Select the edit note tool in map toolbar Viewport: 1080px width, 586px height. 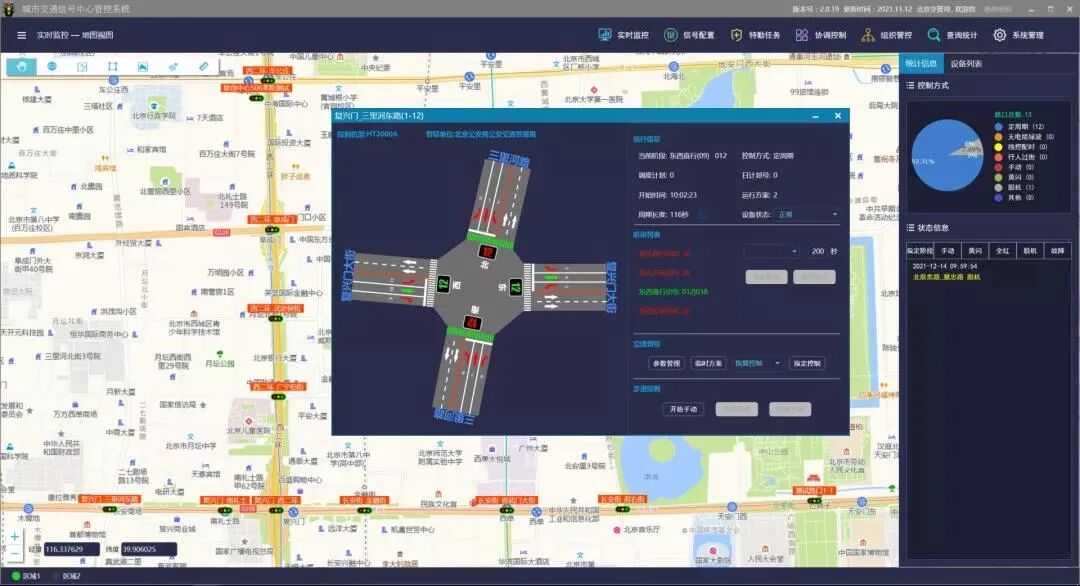pos(82,67)
